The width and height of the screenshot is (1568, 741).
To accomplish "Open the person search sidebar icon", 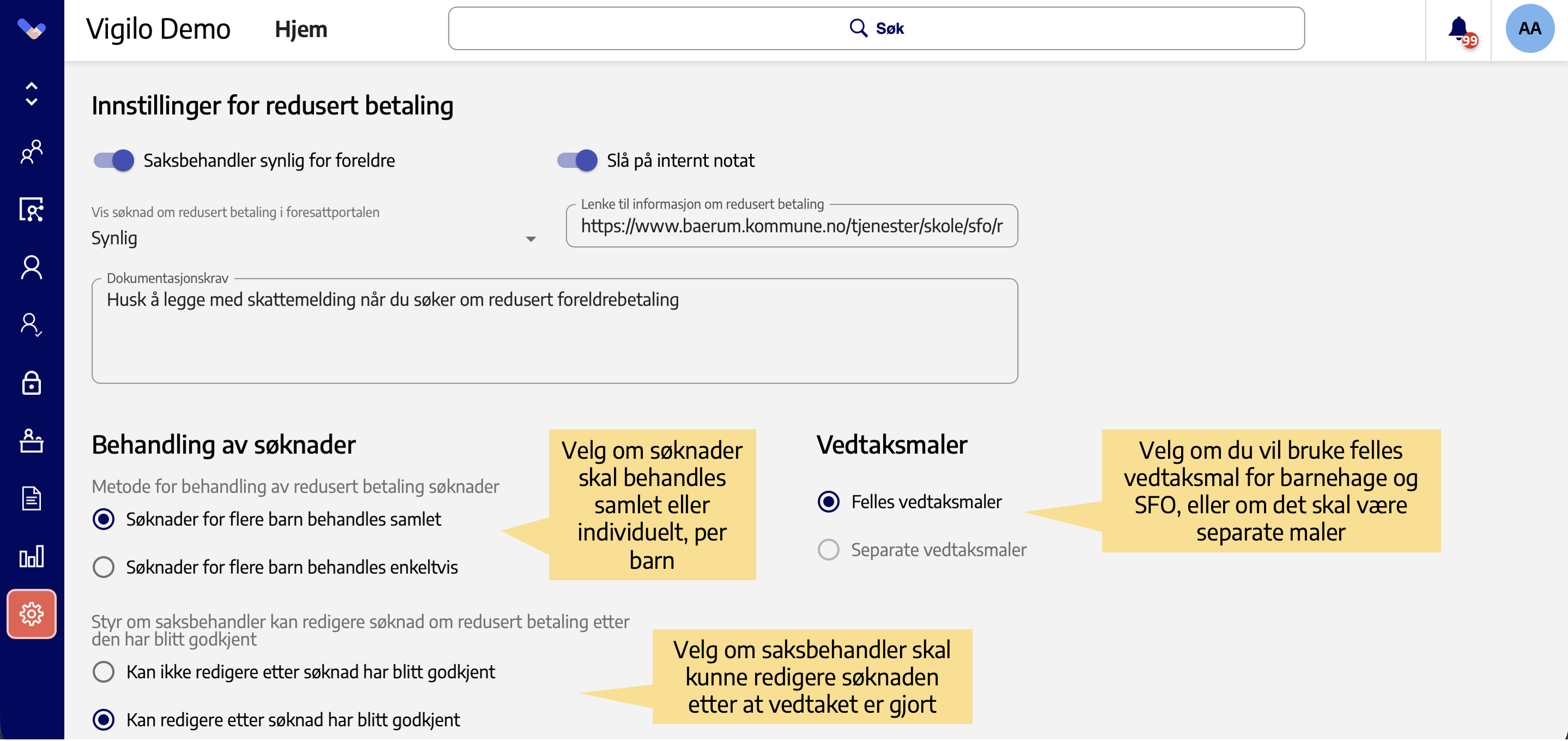I will click(x=32, y=209).
